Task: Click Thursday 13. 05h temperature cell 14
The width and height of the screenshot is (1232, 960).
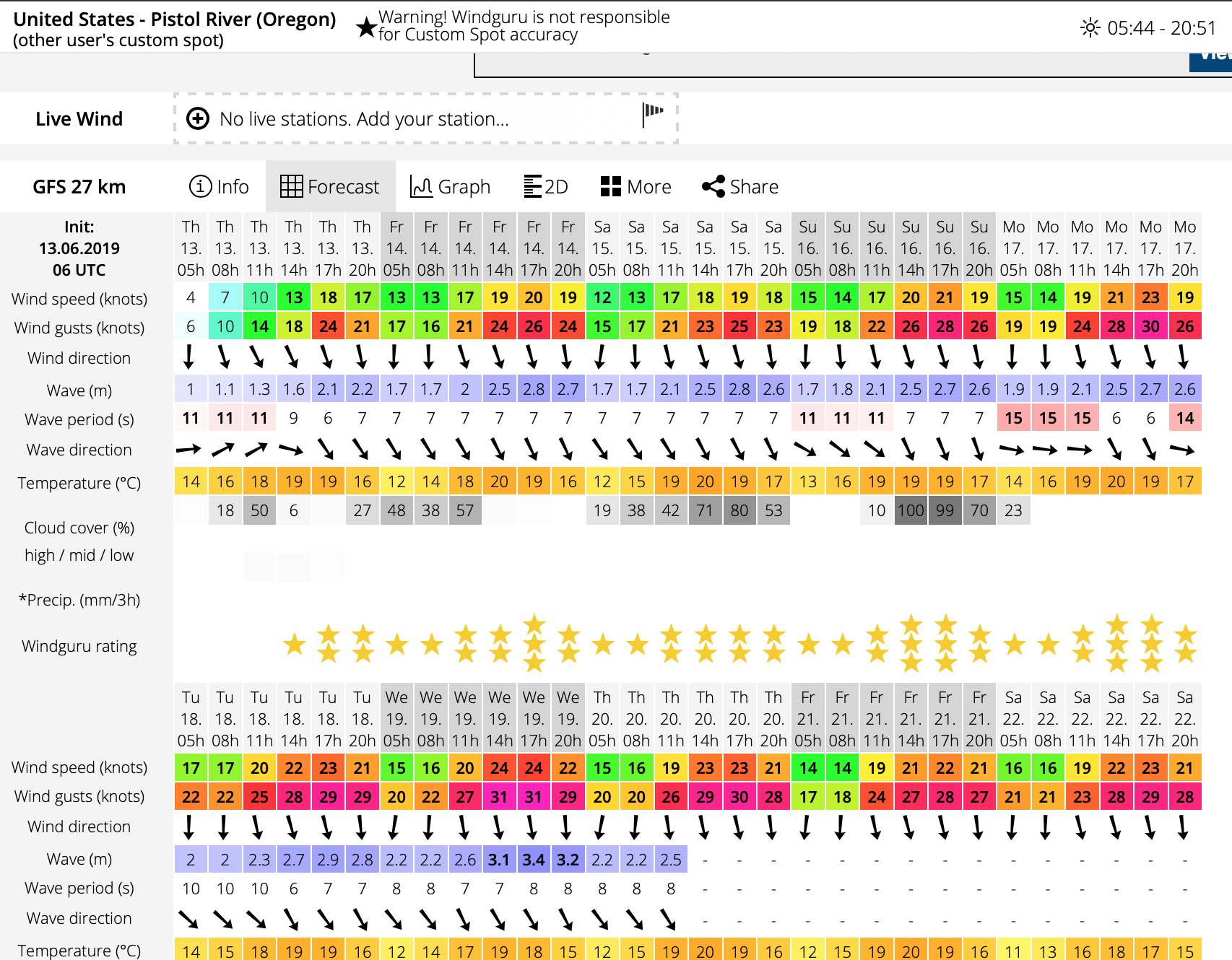Action: coord(191,481)
